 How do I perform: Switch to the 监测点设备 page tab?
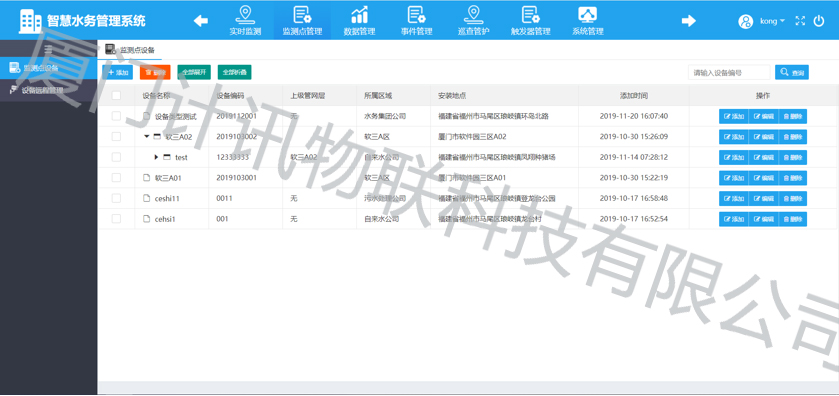pos(130,49)
